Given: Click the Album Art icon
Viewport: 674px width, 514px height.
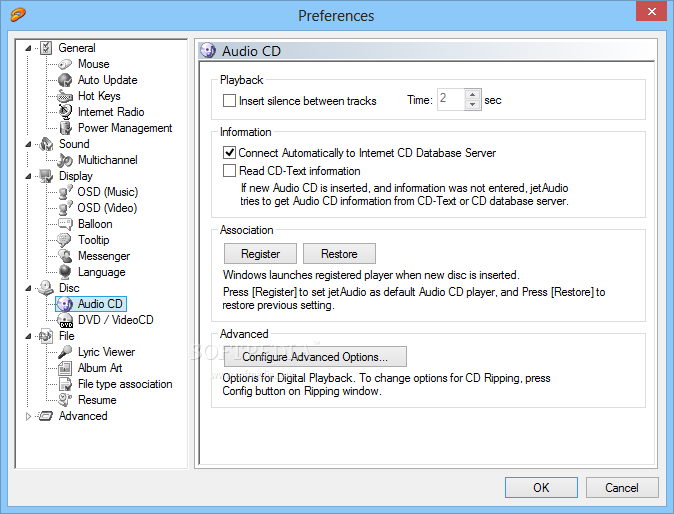Looking at the screenshot, I should pyautogui.click(x=65, y=368).
